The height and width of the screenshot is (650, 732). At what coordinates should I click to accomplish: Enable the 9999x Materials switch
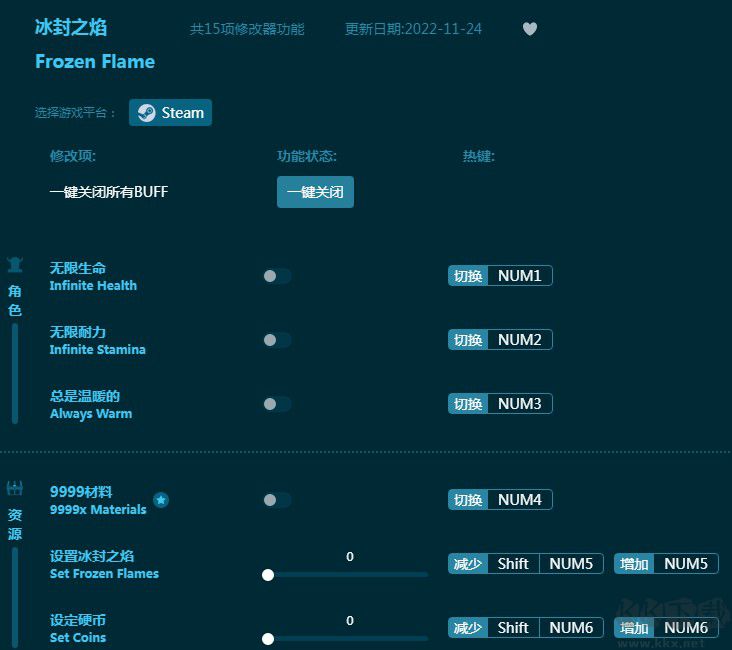pyautogui.click(x=277, y=500)
